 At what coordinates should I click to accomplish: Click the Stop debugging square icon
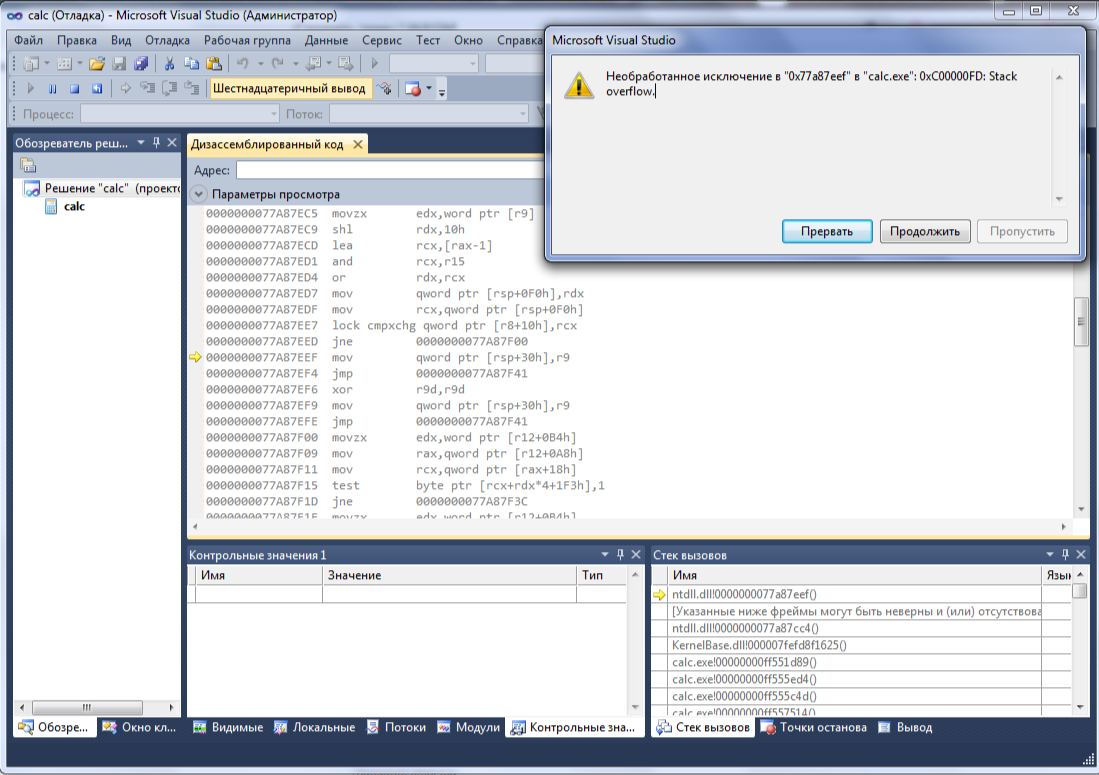pos(73,89)
